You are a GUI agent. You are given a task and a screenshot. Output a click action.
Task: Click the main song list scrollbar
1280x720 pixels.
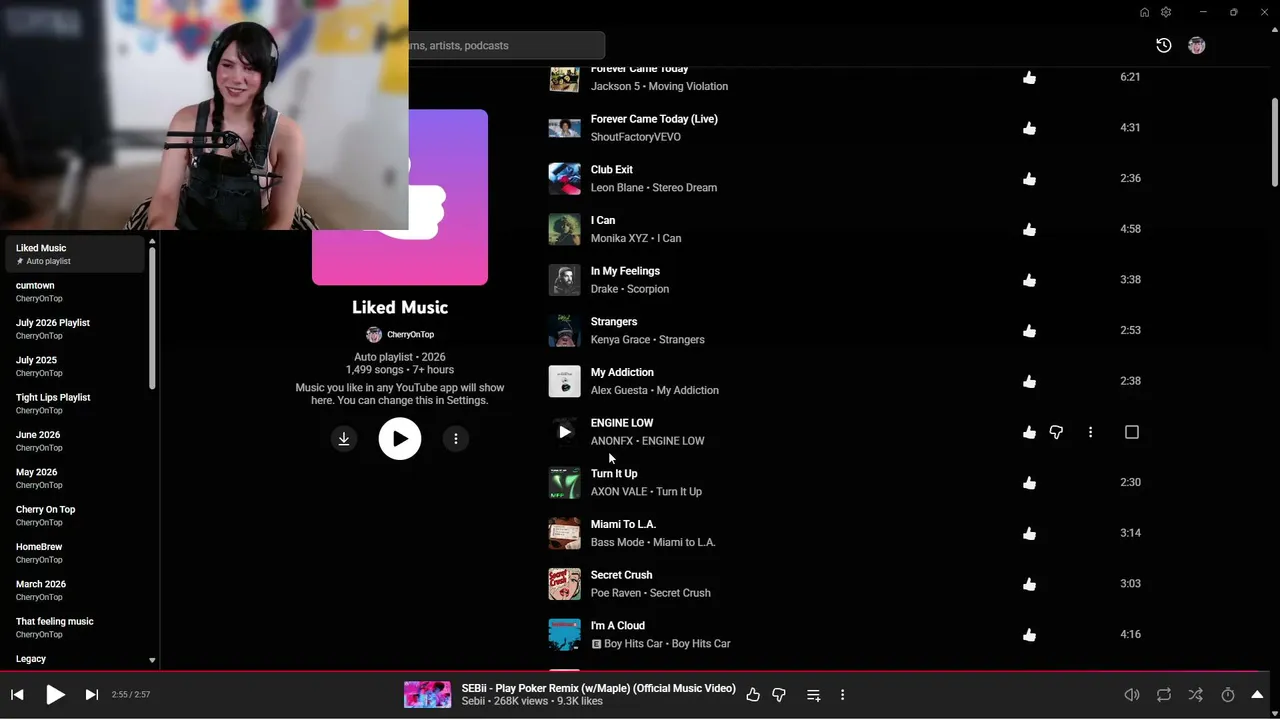[1275, 142]
